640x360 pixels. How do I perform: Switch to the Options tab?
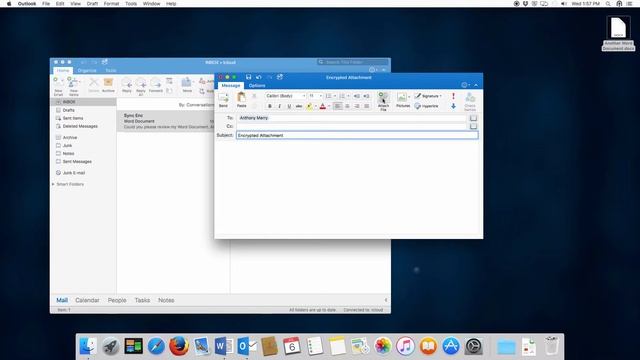coord(257,86)
